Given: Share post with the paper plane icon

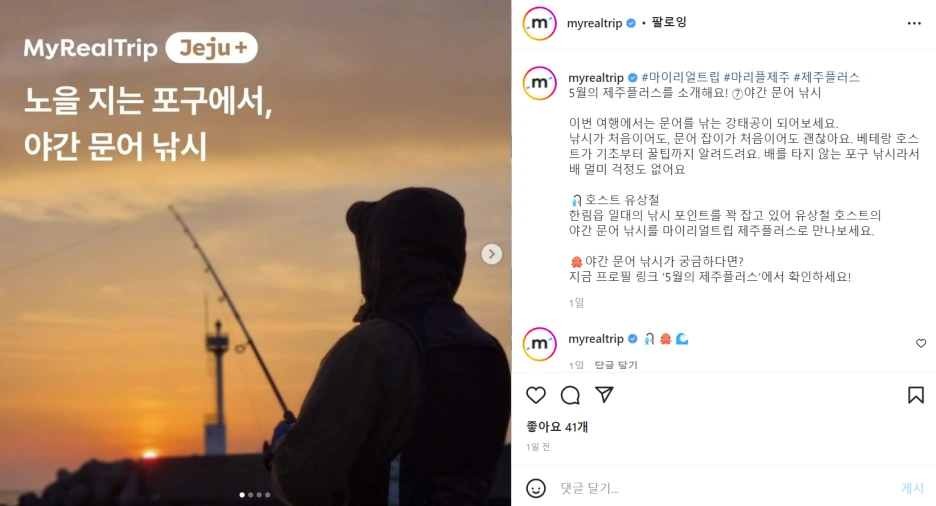Looking at the screenshot, I should [604, 394].
